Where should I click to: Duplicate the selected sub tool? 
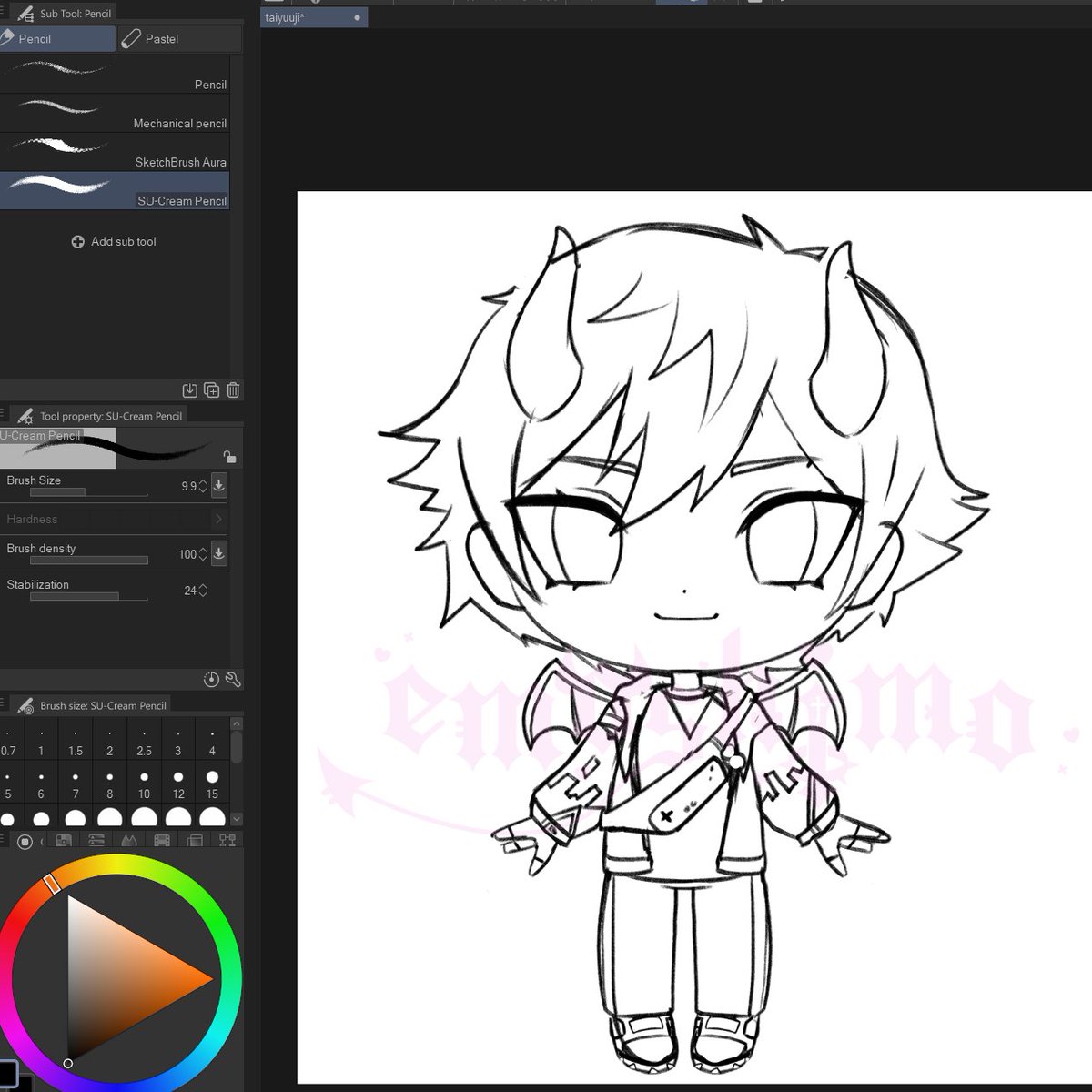point(211,390)
